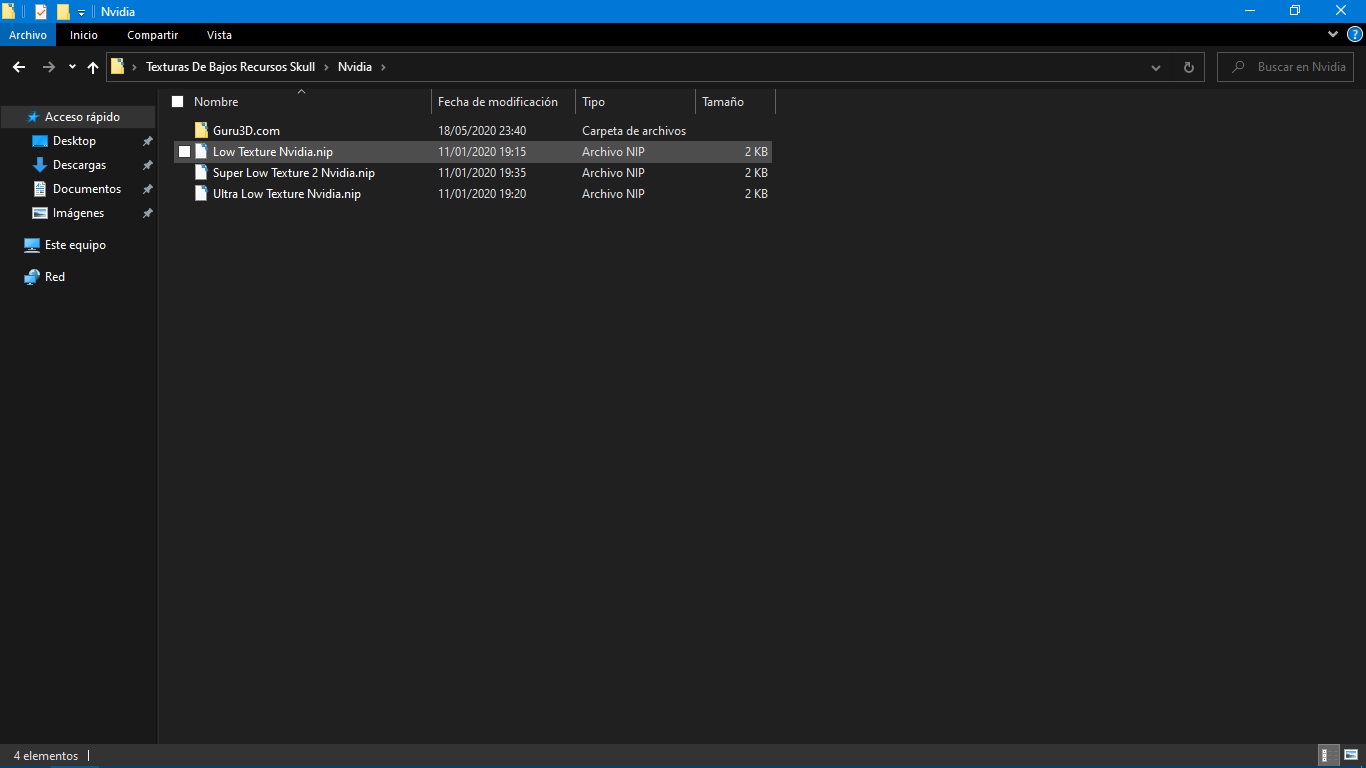Select Este equipo in navigation pane
The width and height of the screenshot is (1366, 768).
click(75, 245)
